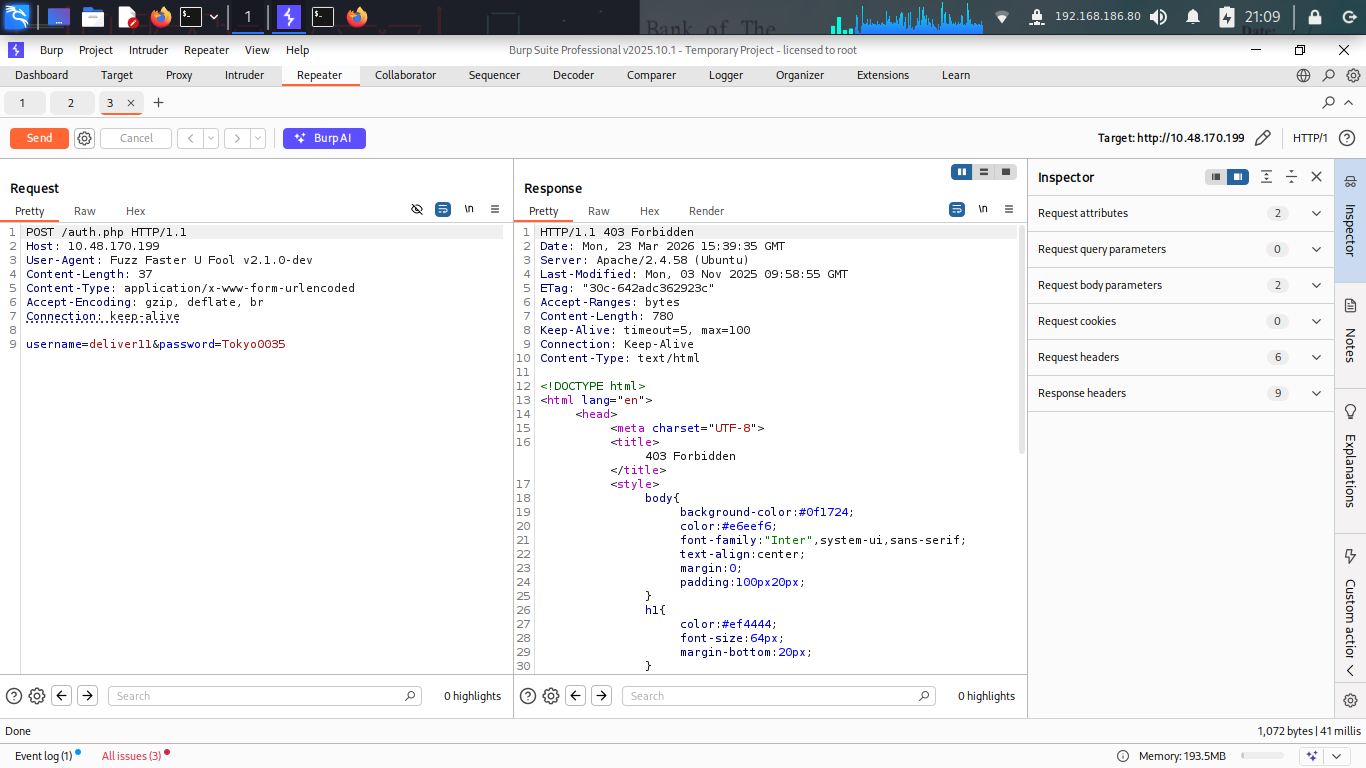
Task: Click the memory usage bar
Action: coord(1262,756)
